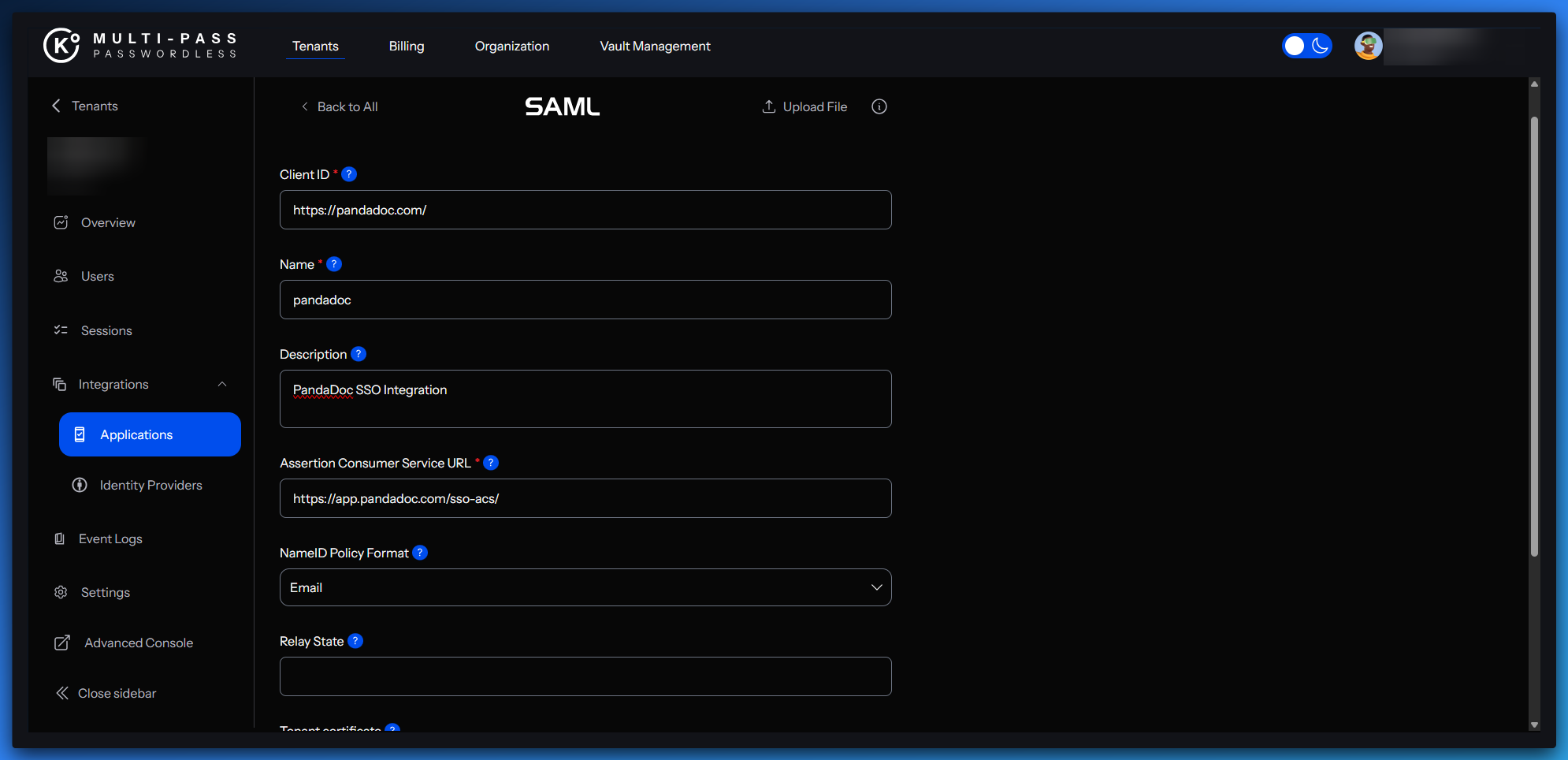Image resolution: width=1568 pixels, height=760 pixels.
Task: Open the Vault Management tab
Action: click(x=655, y=46)
